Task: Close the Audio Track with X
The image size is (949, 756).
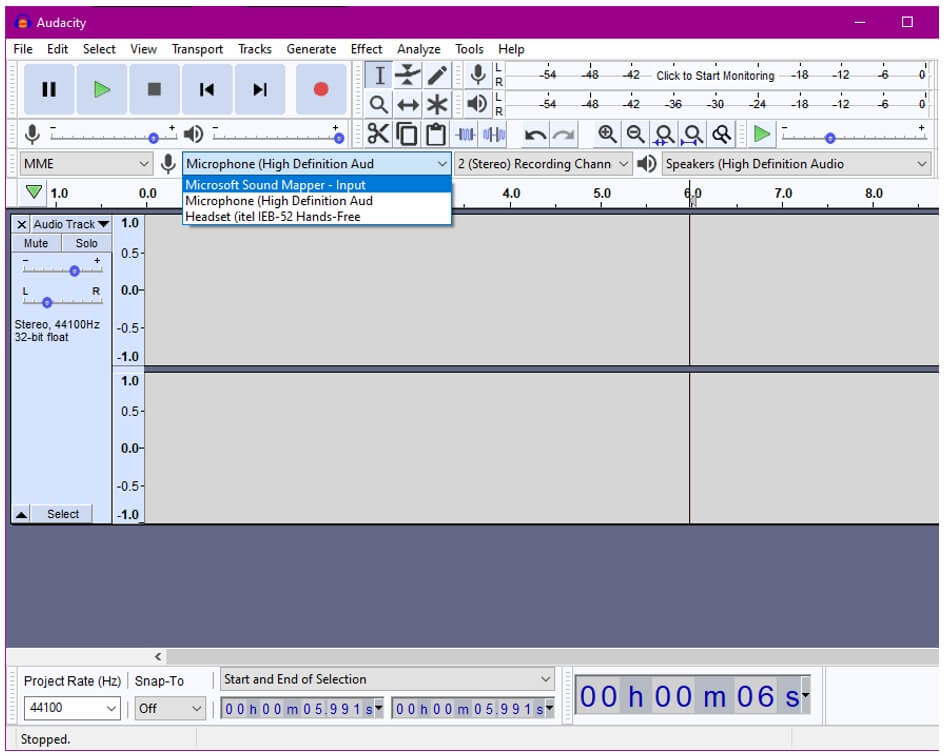Action: [21, 225]
